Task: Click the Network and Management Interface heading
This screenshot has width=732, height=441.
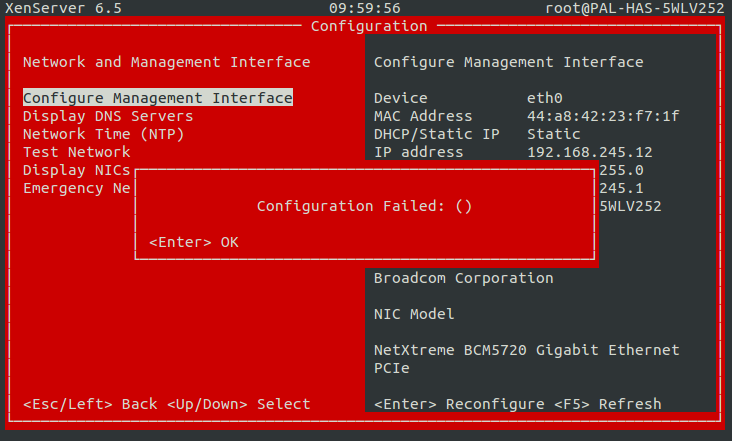Action: click(x=166, y=62)
